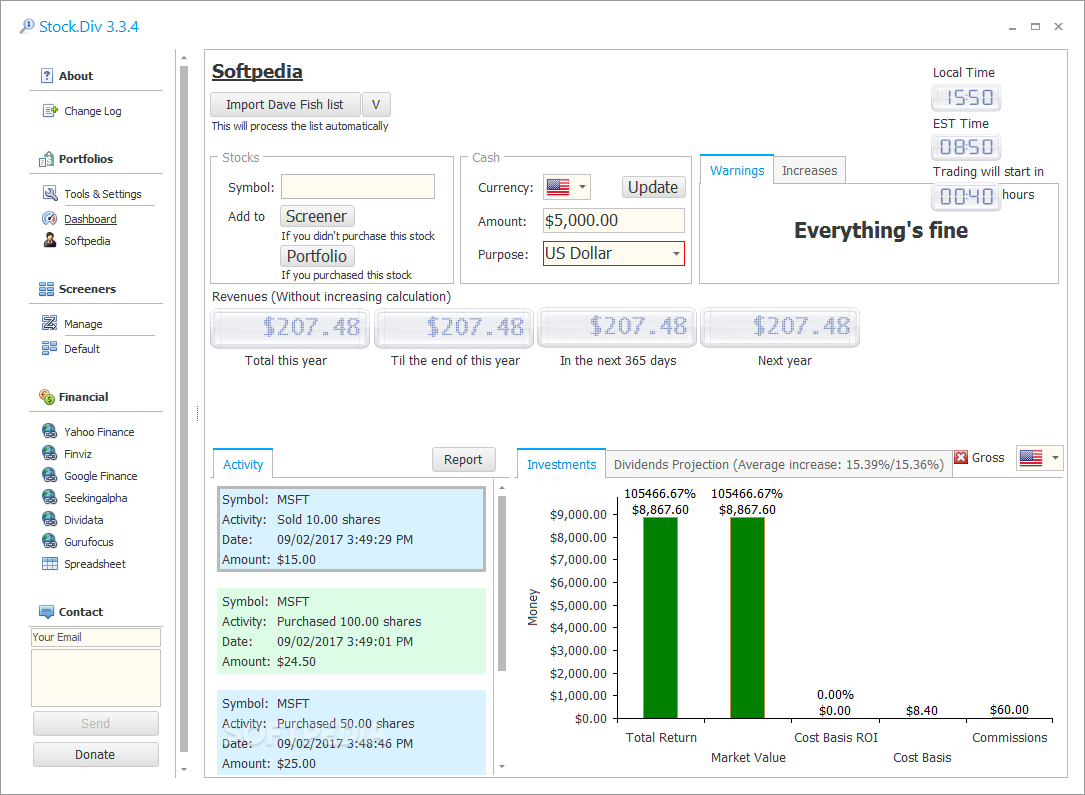Image resolution: width=1085 pixels, height=795 pixels.
Task: Click the cash Amount field
Action: coord(614,220)
